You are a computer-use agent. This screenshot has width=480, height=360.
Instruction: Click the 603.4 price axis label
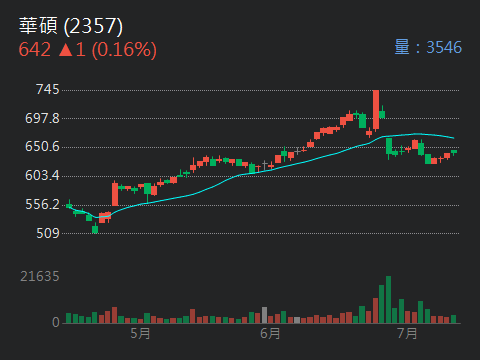[x=42, y=175]
